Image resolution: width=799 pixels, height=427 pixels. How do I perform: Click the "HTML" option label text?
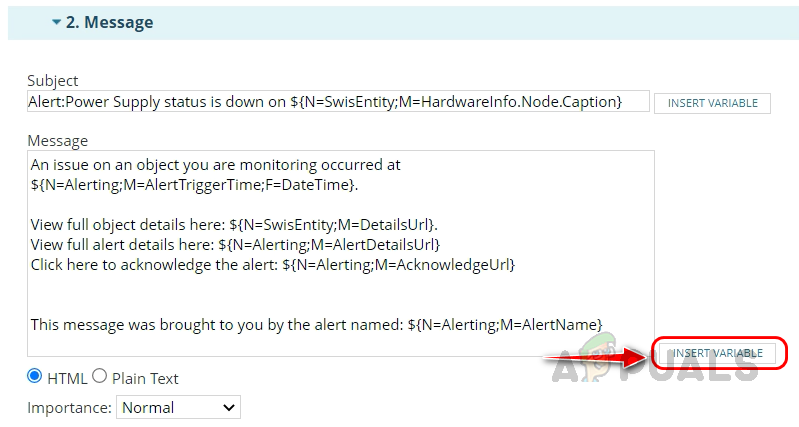(66, 378)
